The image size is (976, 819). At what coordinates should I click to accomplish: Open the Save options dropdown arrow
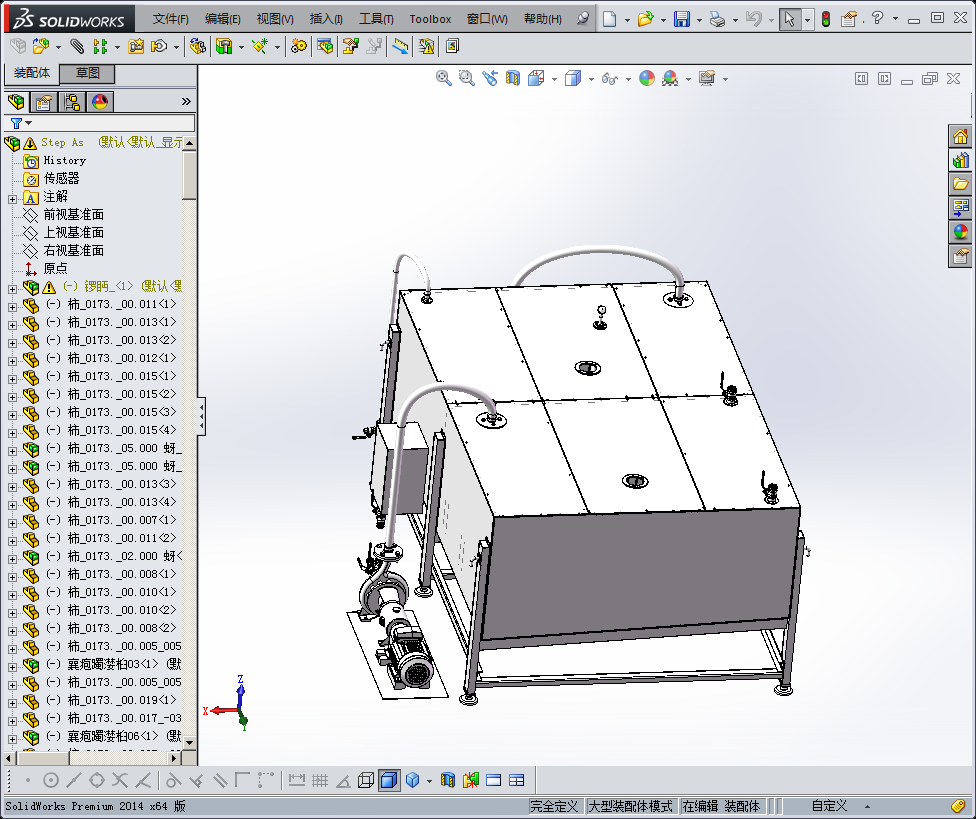700,21
